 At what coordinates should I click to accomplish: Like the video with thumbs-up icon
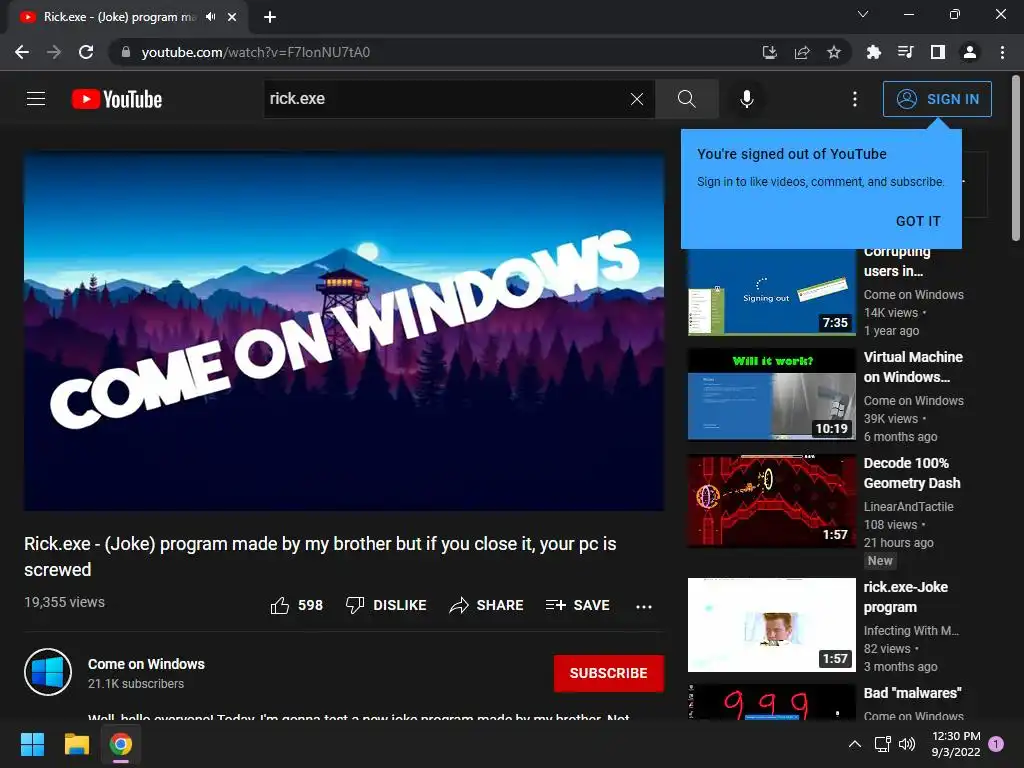280,605
